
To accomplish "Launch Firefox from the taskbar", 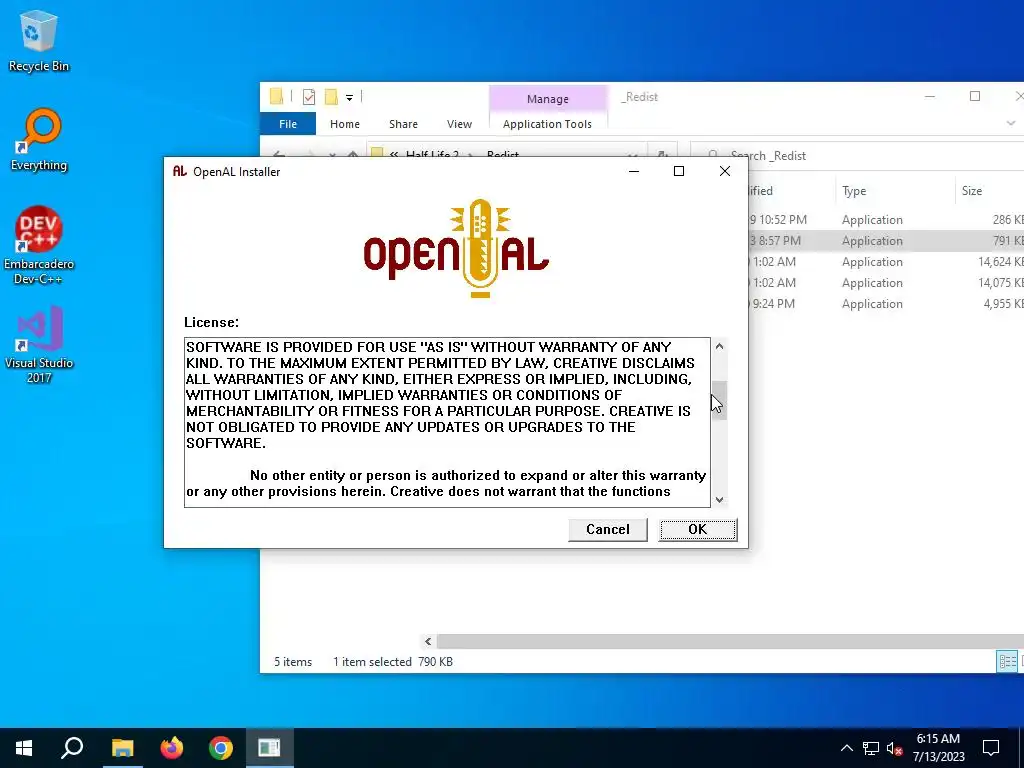I will point(172,748).
